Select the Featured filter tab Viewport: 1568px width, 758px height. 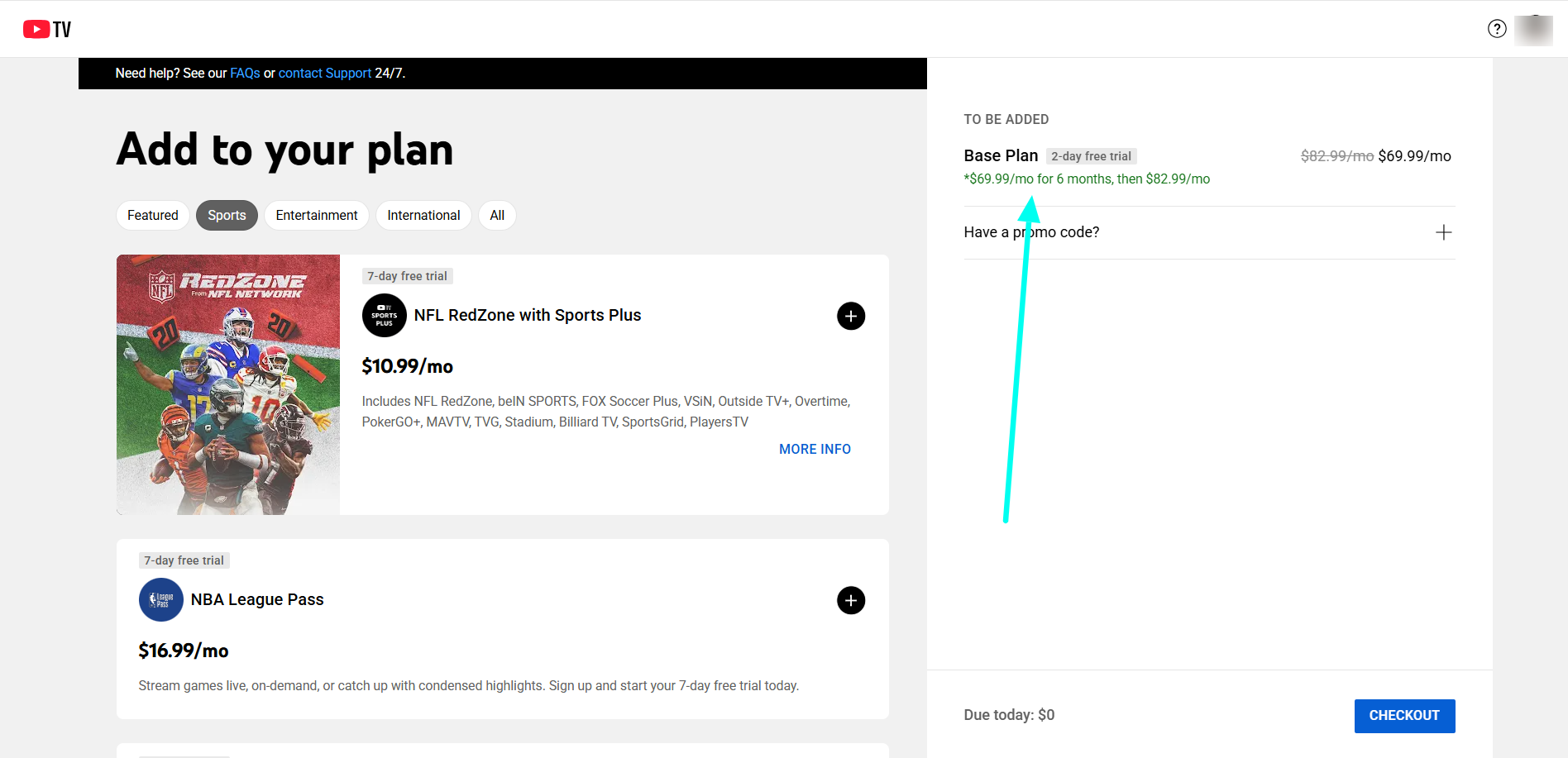point(153,216)
